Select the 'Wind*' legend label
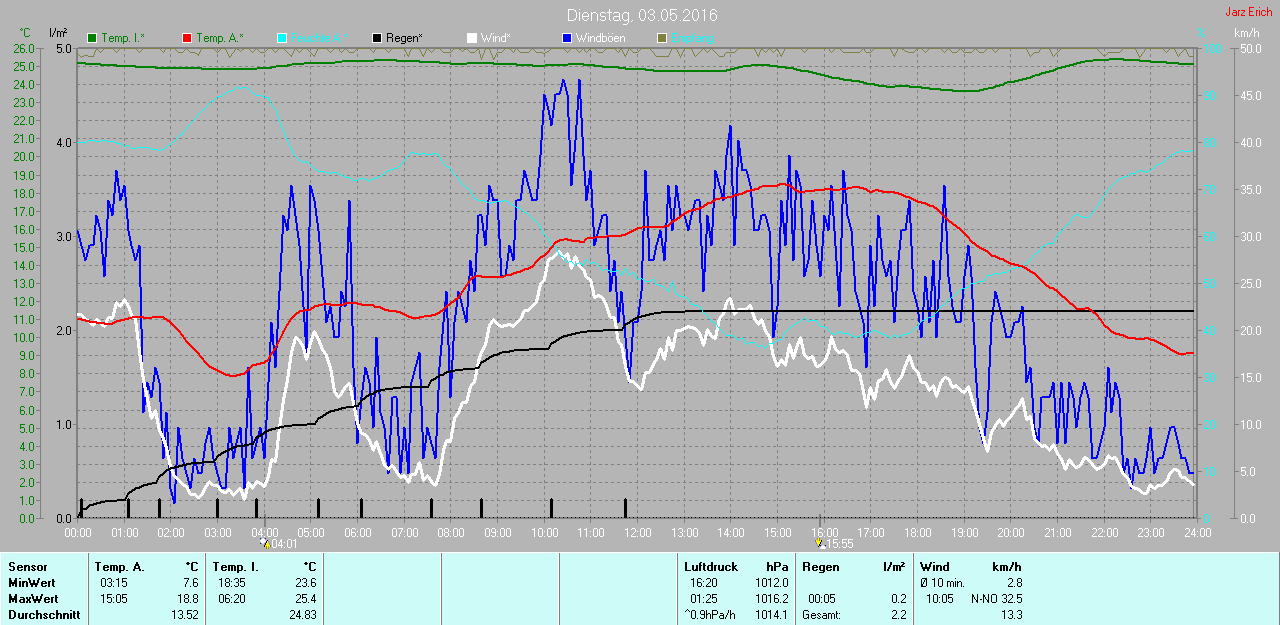The width and height of the screenshot is (1280, 625). pyautogui.click(x=495, y=38)
